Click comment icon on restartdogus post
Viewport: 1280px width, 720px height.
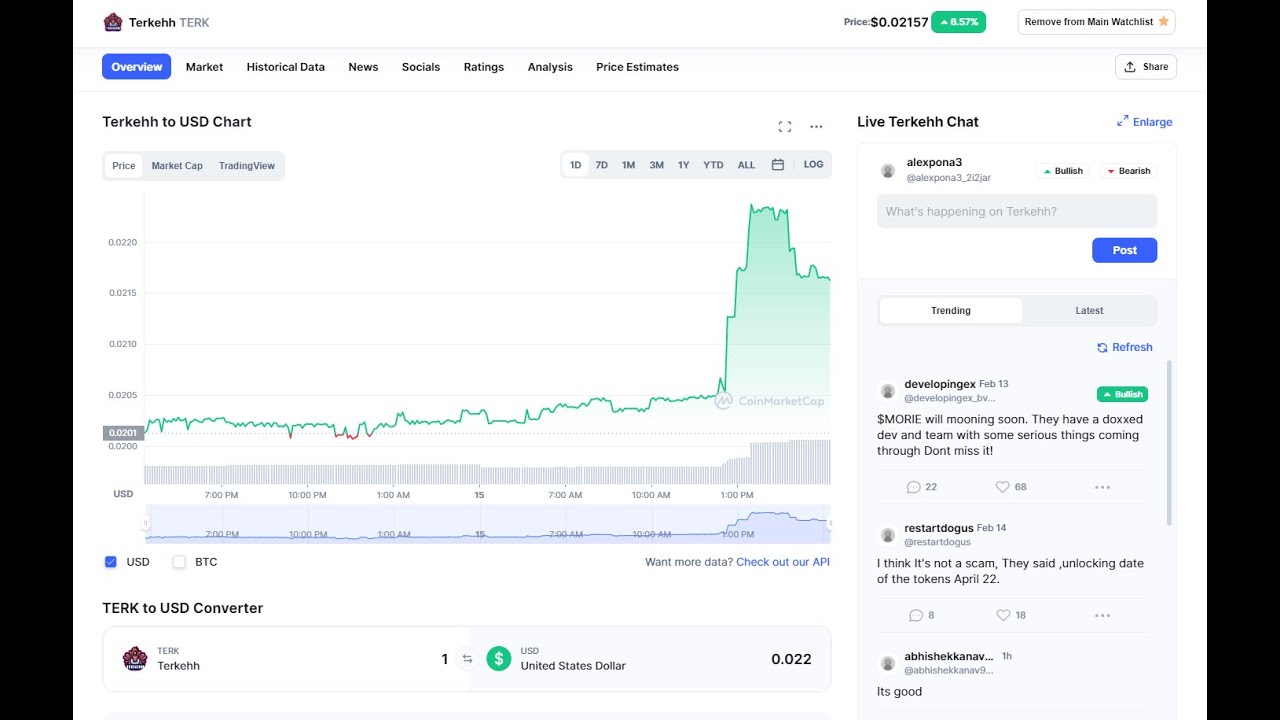915,615
